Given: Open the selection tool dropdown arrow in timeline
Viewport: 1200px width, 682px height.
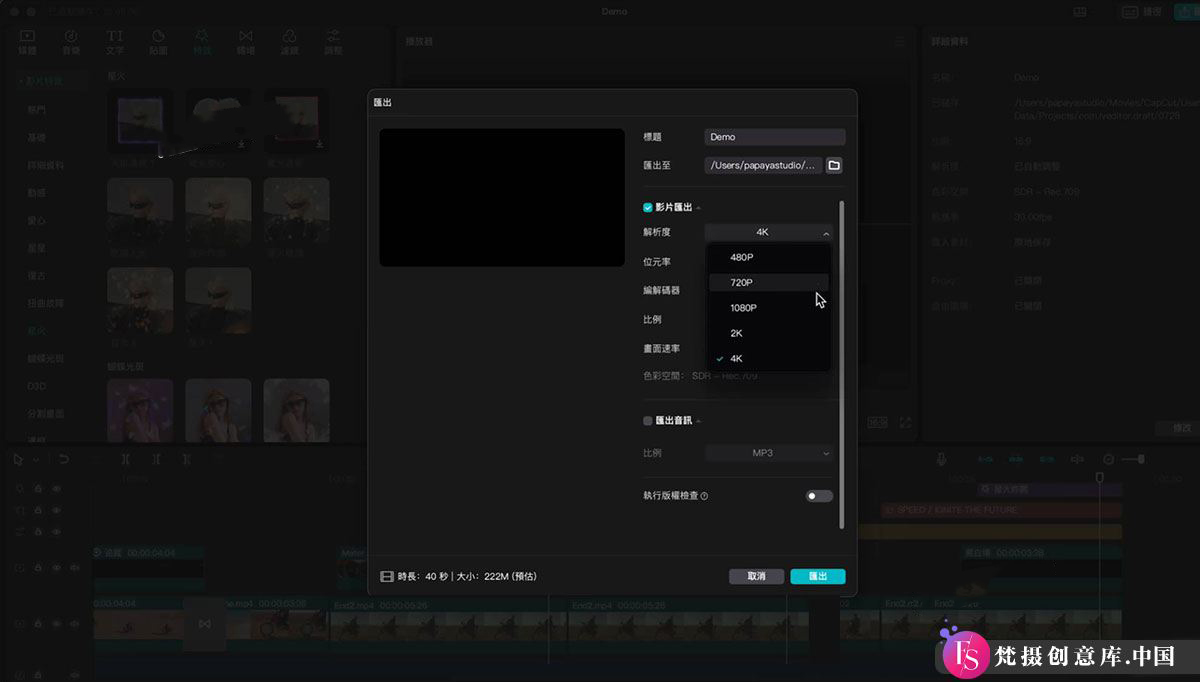Looking at the screenshot, I should pyautogui.click(x=36, y=460).
